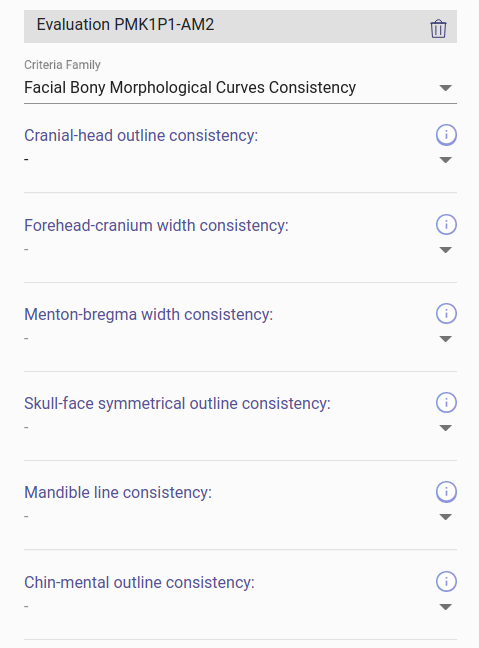479x648 pixels.
Task: Select Facial Bony Morphological Curves Consistency field
Action: 240,88
